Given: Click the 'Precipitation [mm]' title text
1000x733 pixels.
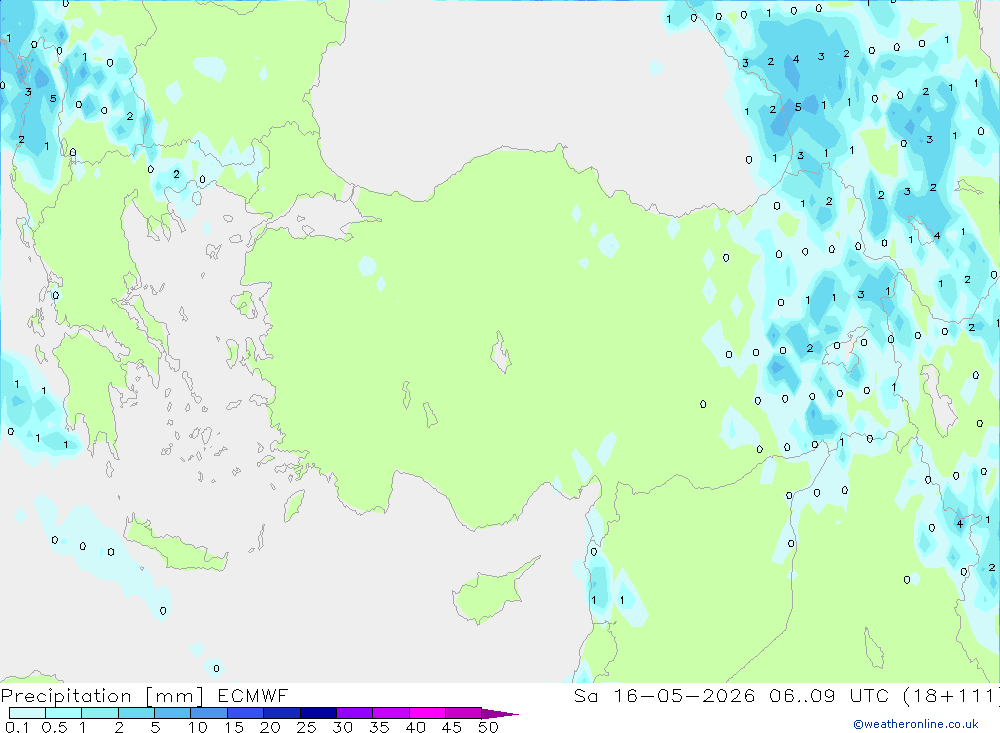Looking at the screenshot, I should pyautogui.click(x=102, y=696).
